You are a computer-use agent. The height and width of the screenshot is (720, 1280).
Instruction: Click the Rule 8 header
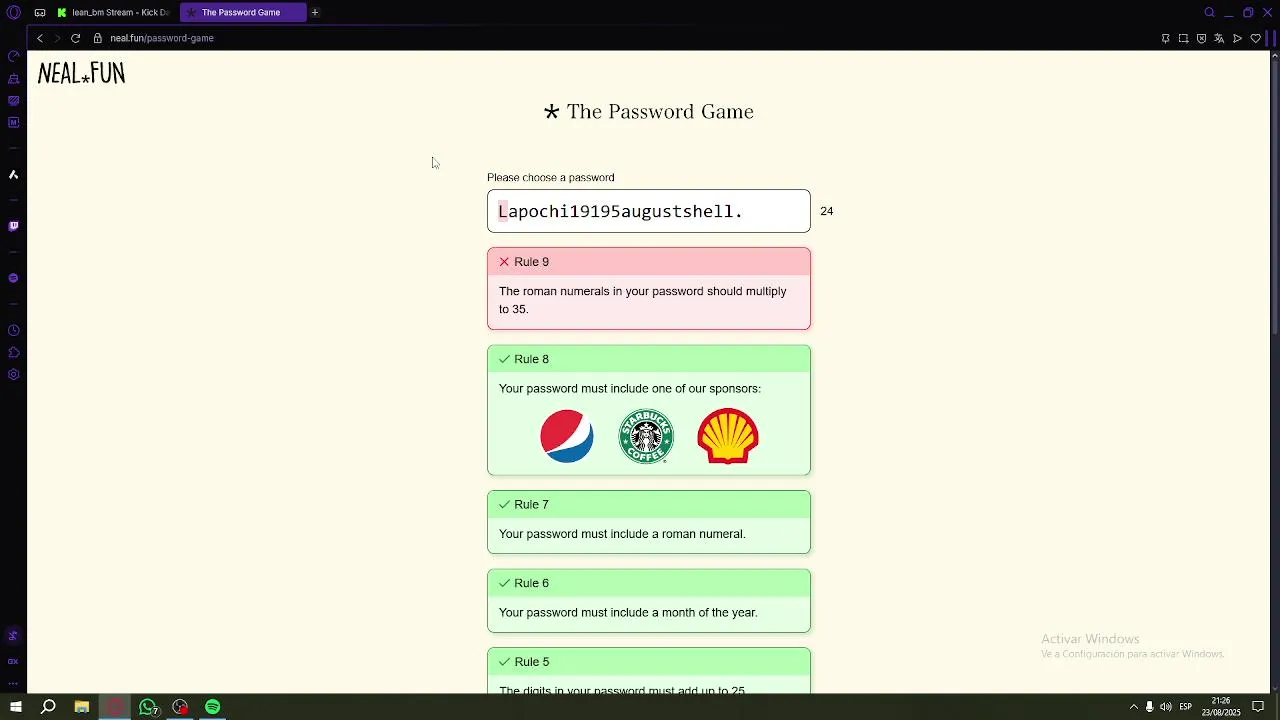coord(649,359)
